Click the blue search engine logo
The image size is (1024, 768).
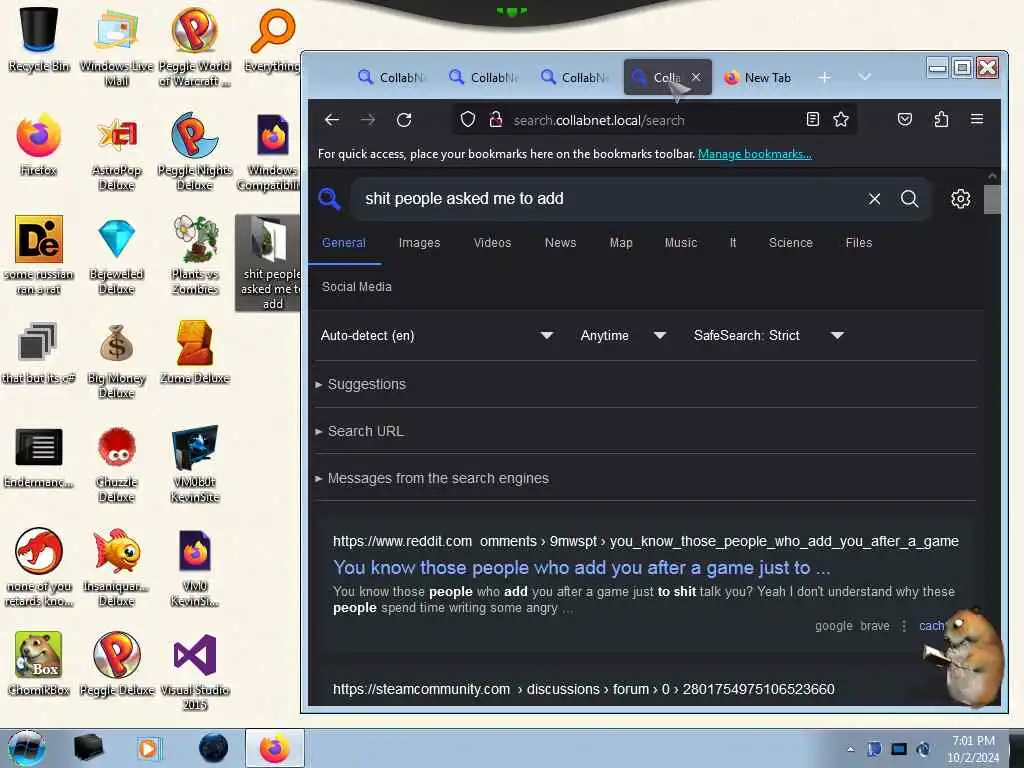coord(329,199)
